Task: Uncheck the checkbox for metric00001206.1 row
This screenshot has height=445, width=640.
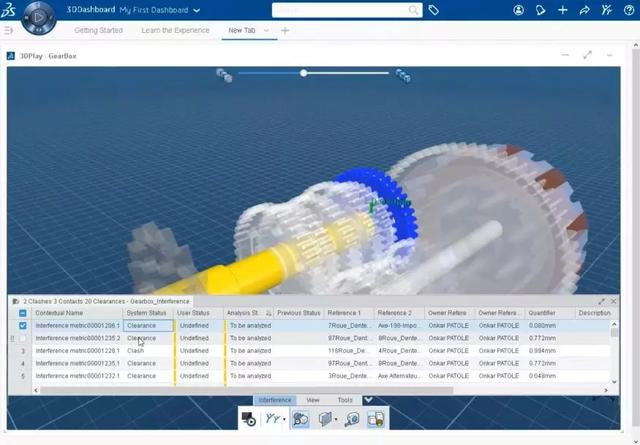Action: click(x=22, y=326)
